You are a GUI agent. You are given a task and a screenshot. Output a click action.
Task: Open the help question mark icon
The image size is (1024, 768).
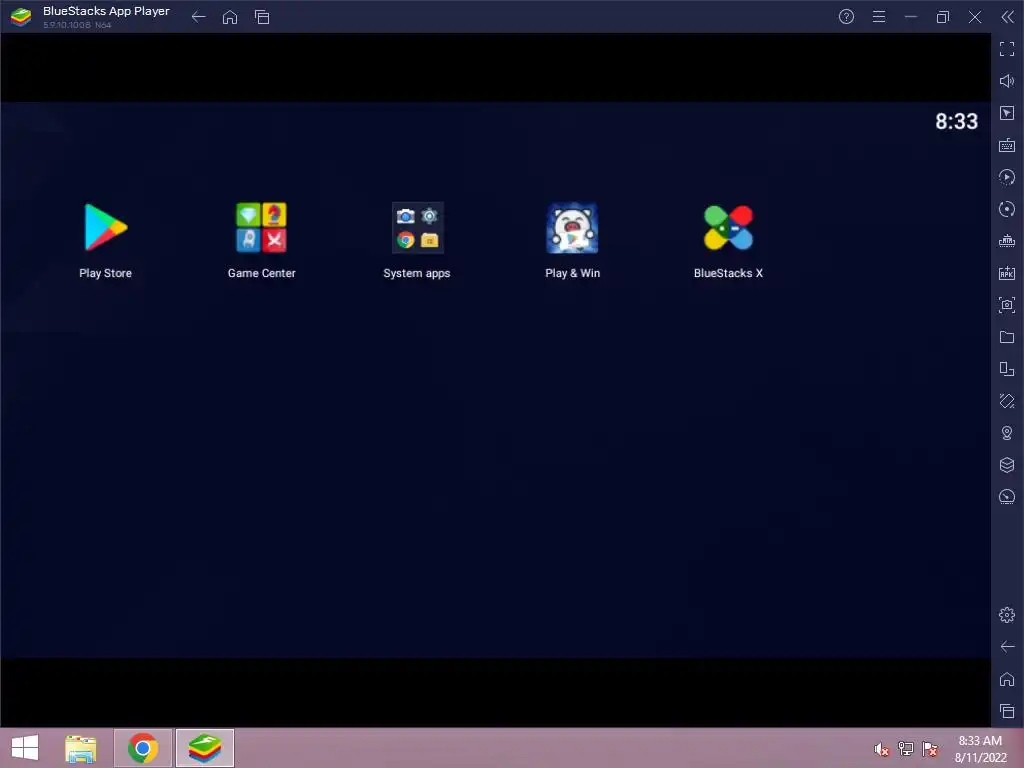[x=846, y=17]
